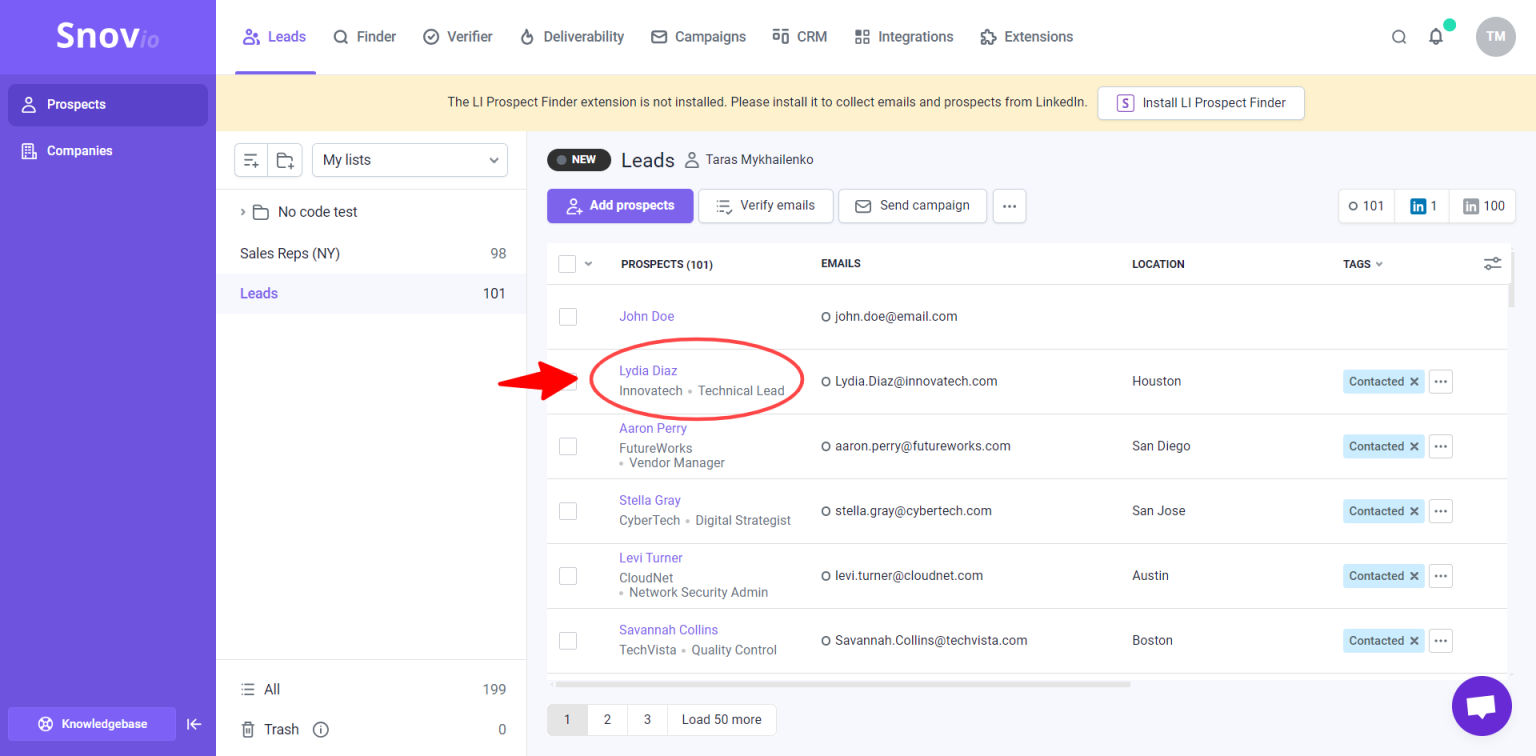The width and height of the screenshot is (1536, 756).
Task: Click the all prospects filter showing 101
Action: point(1367,206)
